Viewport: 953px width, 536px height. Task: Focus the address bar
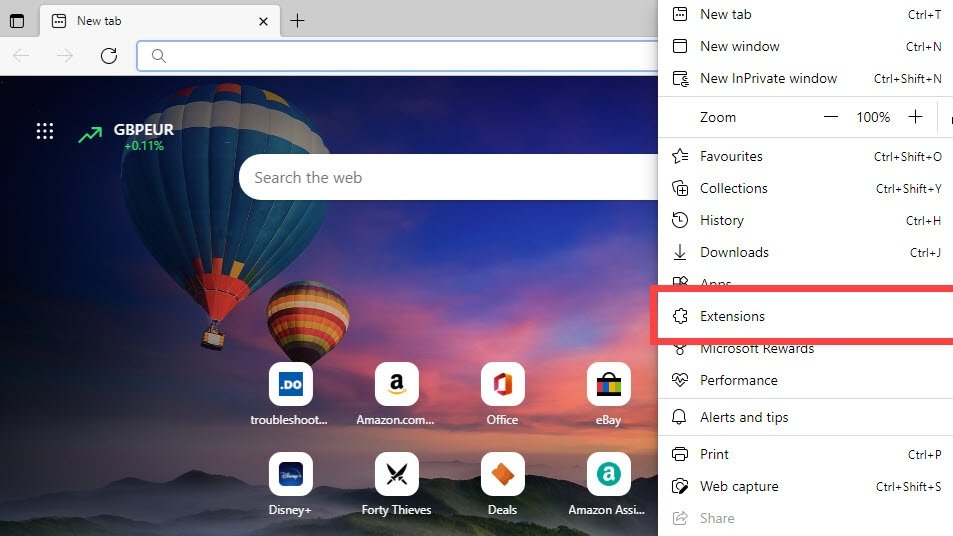(x=398, y=56)
